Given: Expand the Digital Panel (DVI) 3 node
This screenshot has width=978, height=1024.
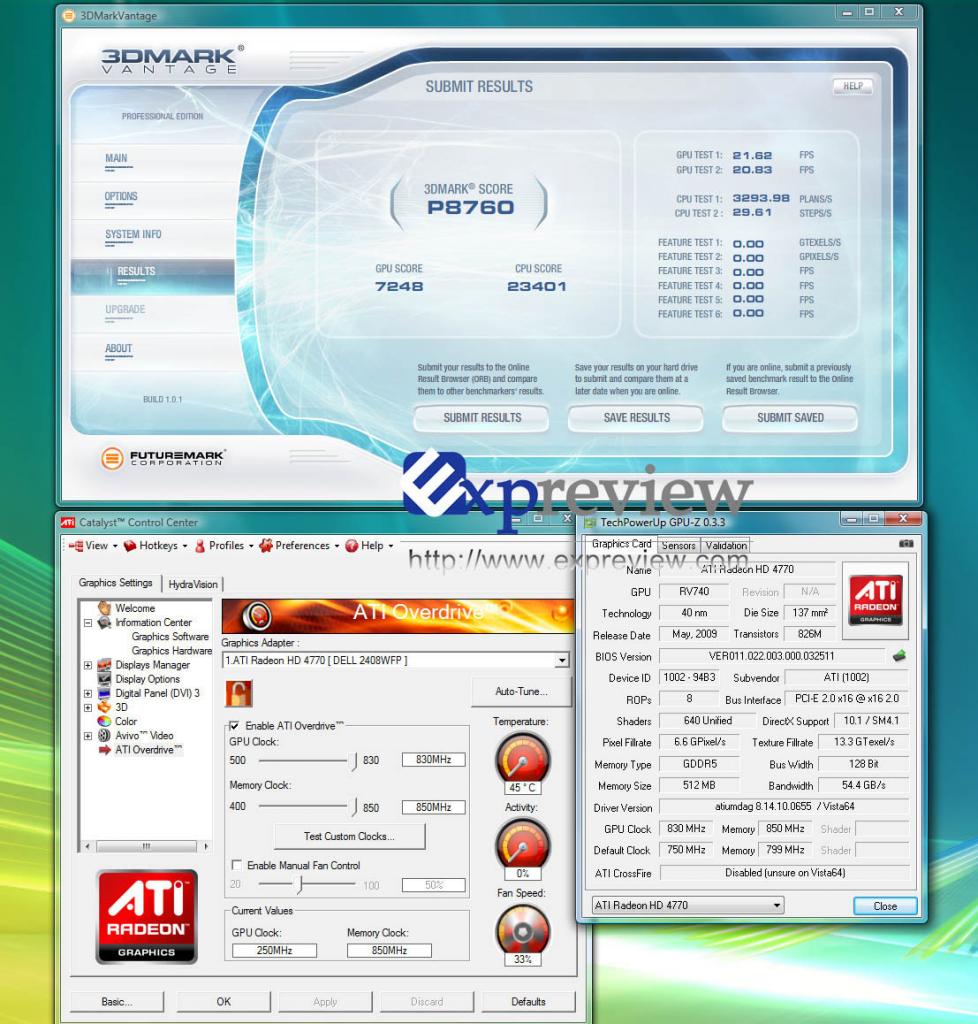Looking at the screenshot, I should 87,694.
